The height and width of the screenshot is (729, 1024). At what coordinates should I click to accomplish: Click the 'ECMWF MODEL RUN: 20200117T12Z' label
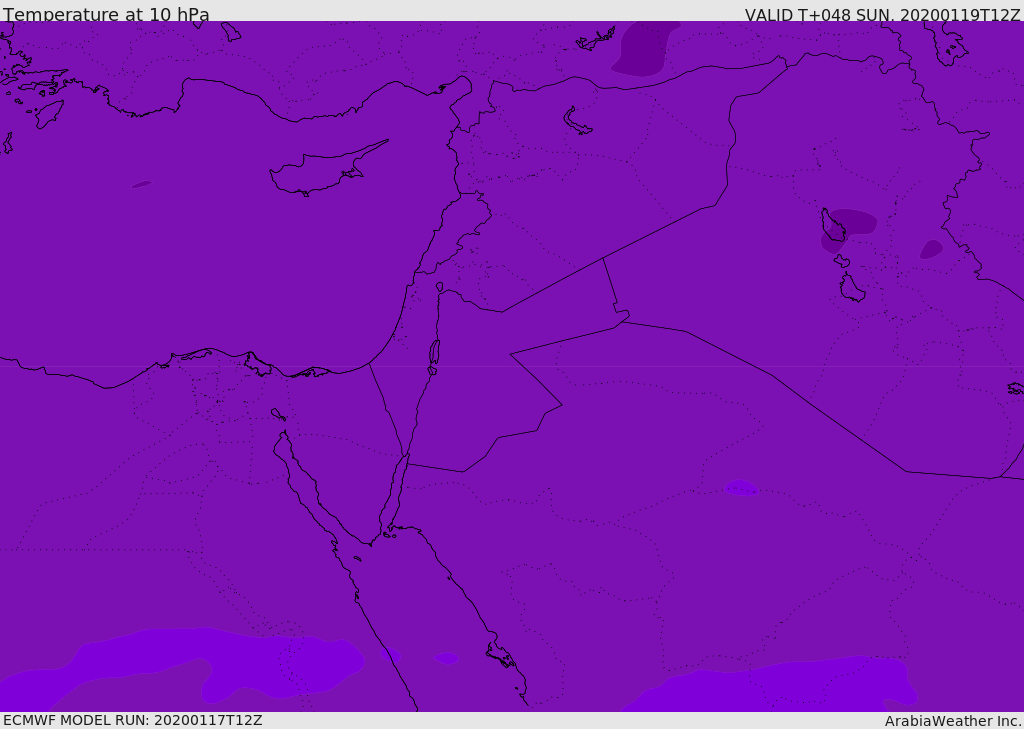[133, 721]
